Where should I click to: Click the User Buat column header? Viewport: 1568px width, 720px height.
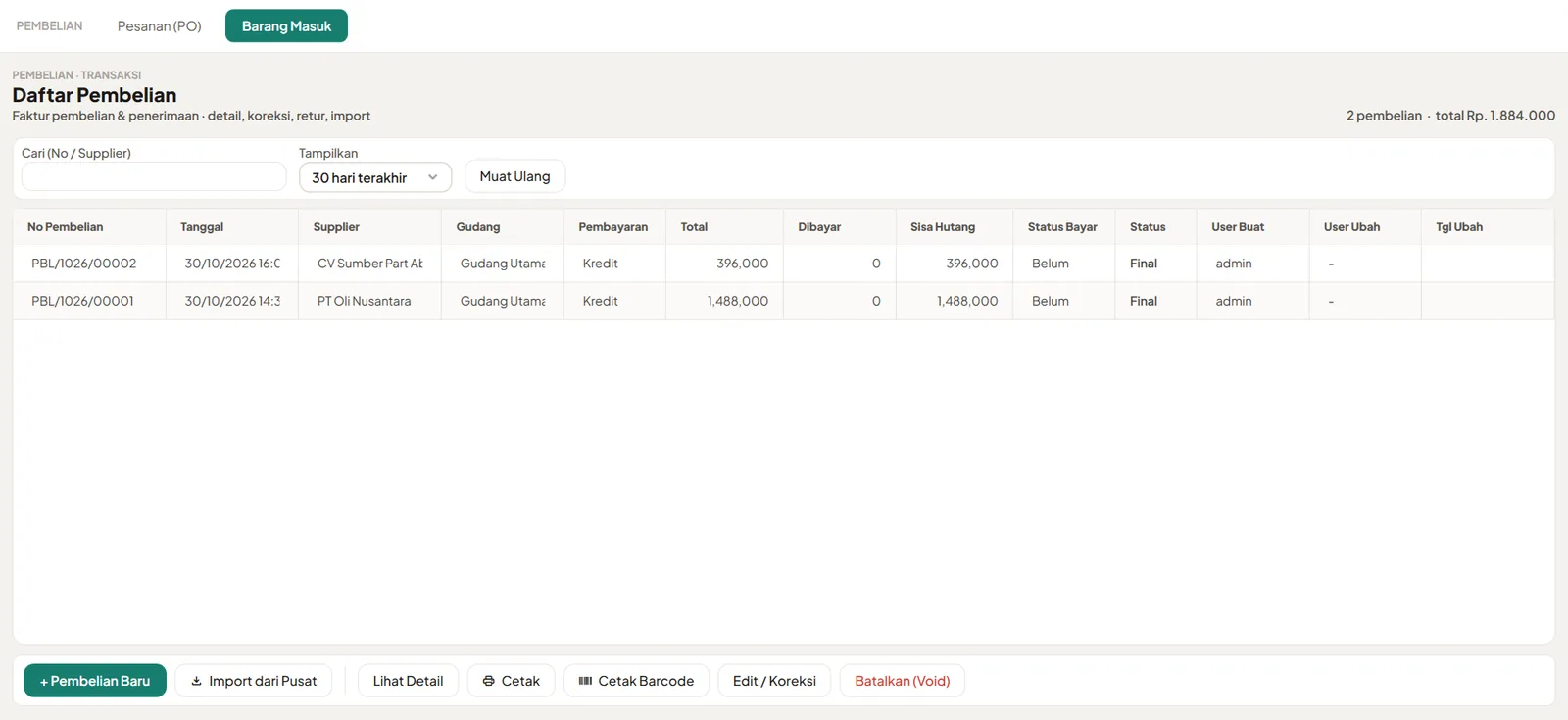pos(1252,227)
